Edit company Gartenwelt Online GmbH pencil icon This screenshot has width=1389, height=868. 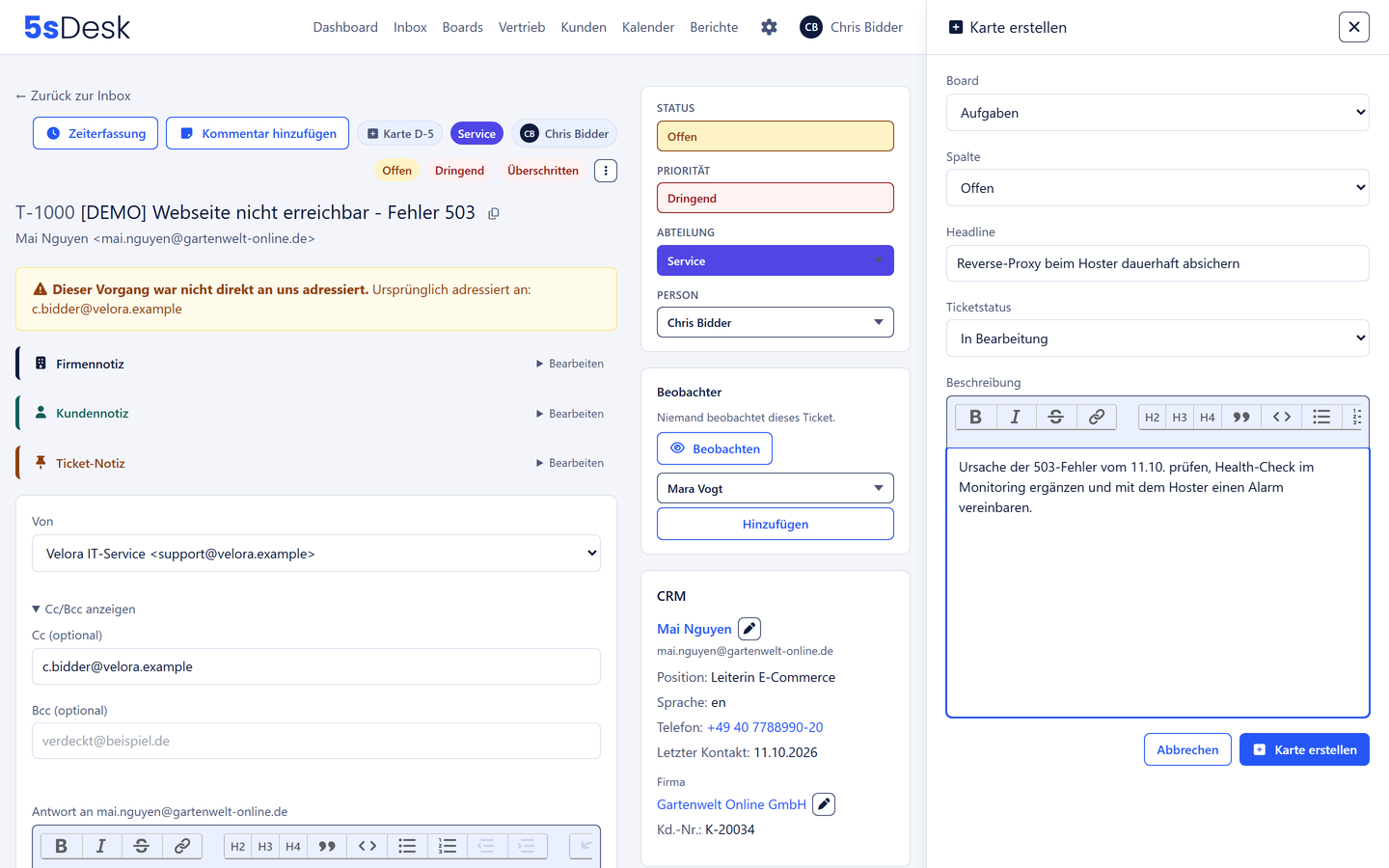(x=824, y=804)
